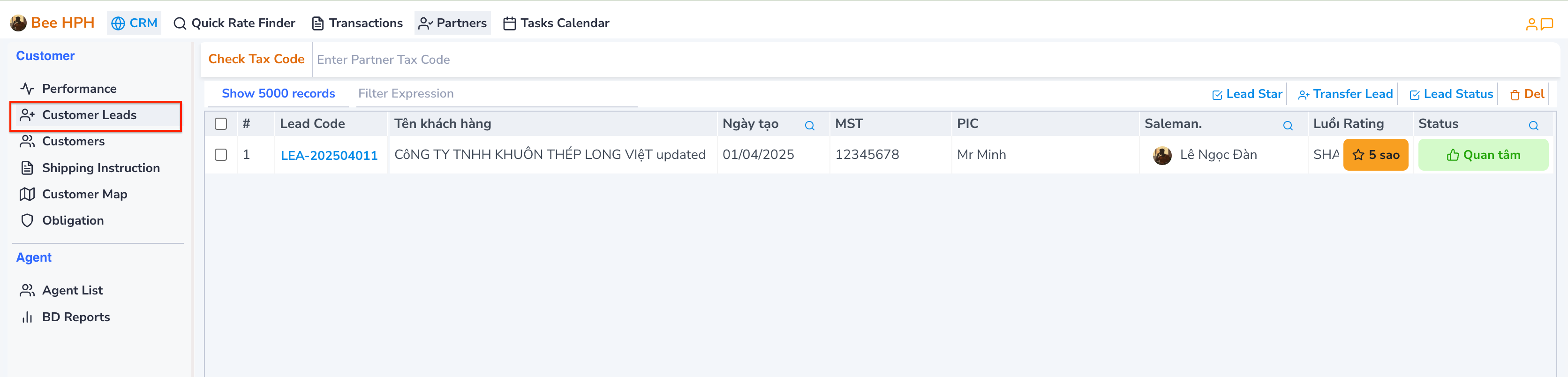Click the Show 5000 records selector
1568x377 pixels.
(278, 94)
